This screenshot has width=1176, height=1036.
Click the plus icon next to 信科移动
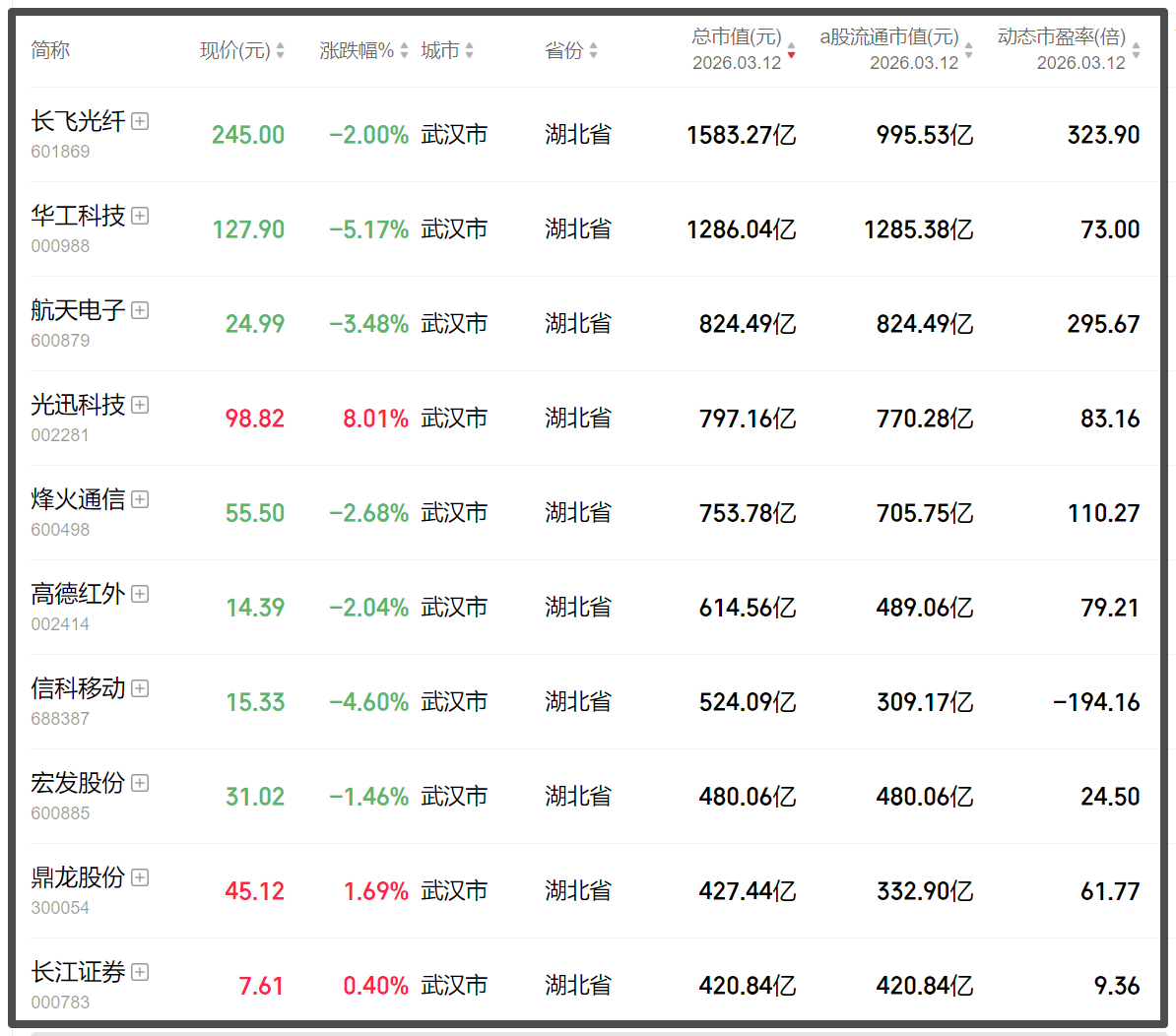point(140,688)
